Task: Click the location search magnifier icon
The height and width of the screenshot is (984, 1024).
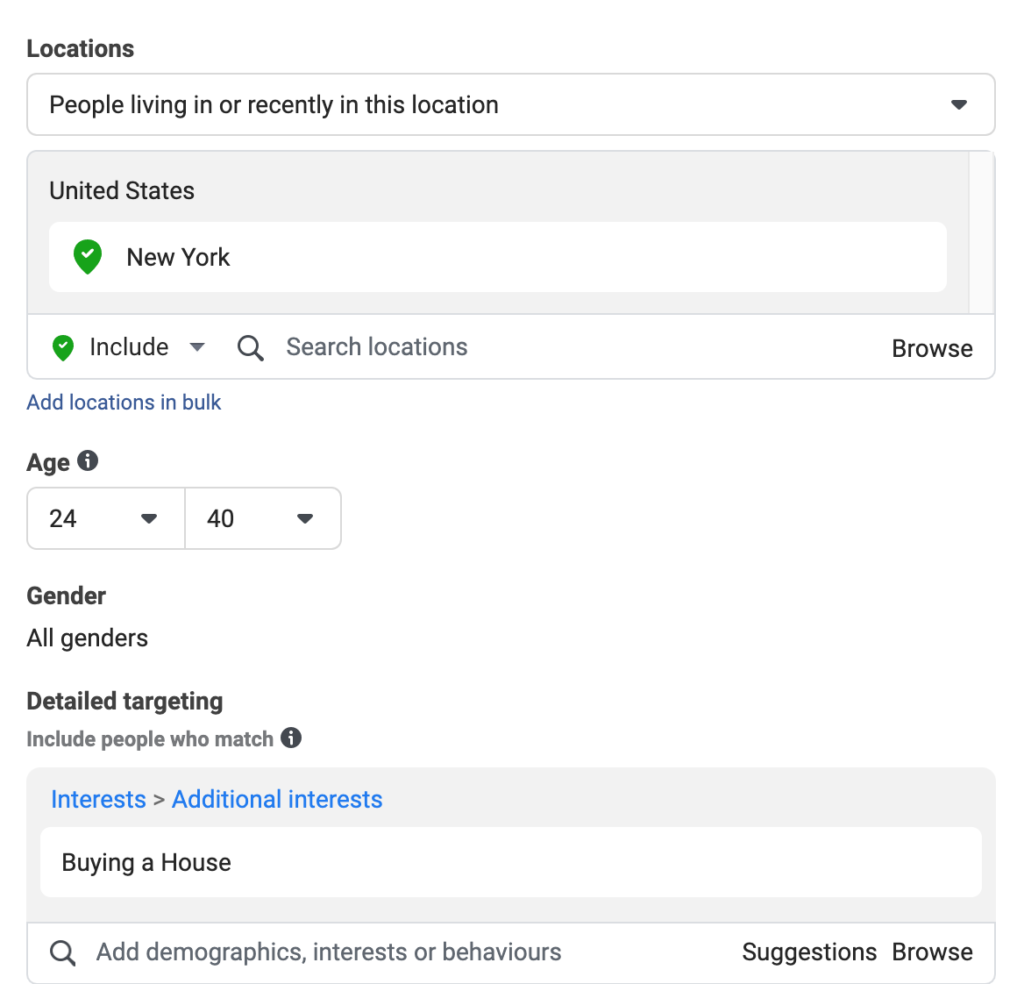Action: pyautogui.click(x=250, y=348)
